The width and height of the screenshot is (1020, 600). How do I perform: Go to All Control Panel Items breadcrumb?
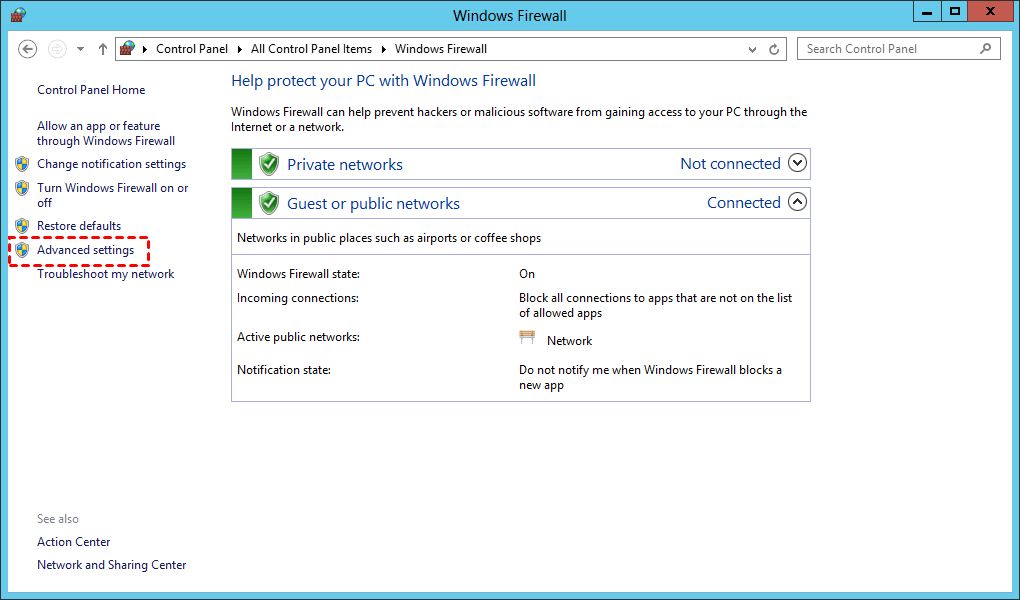click(x=312, y=49)
